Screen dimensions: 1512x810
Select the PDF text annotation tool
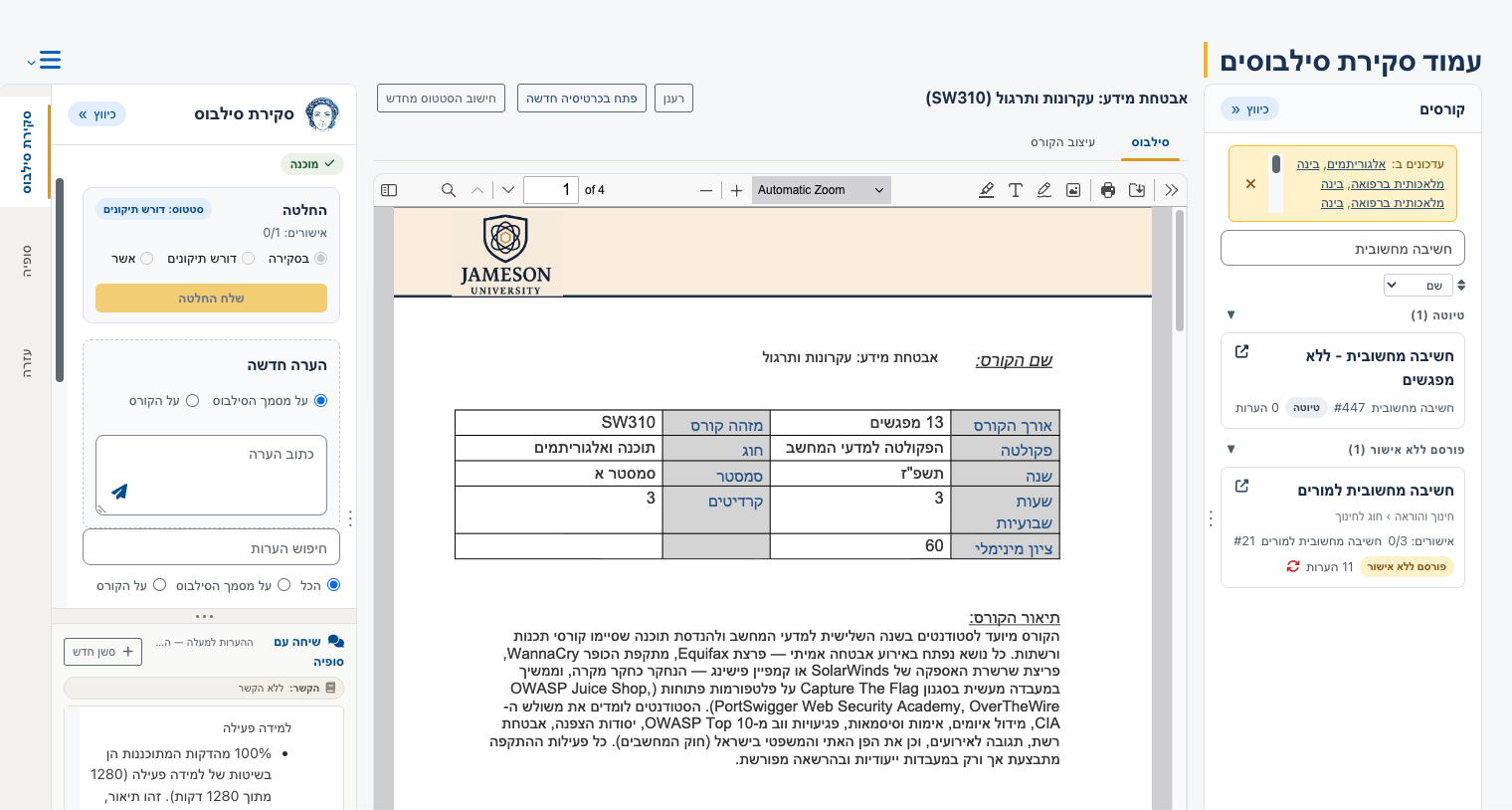tap(1016, 190)
